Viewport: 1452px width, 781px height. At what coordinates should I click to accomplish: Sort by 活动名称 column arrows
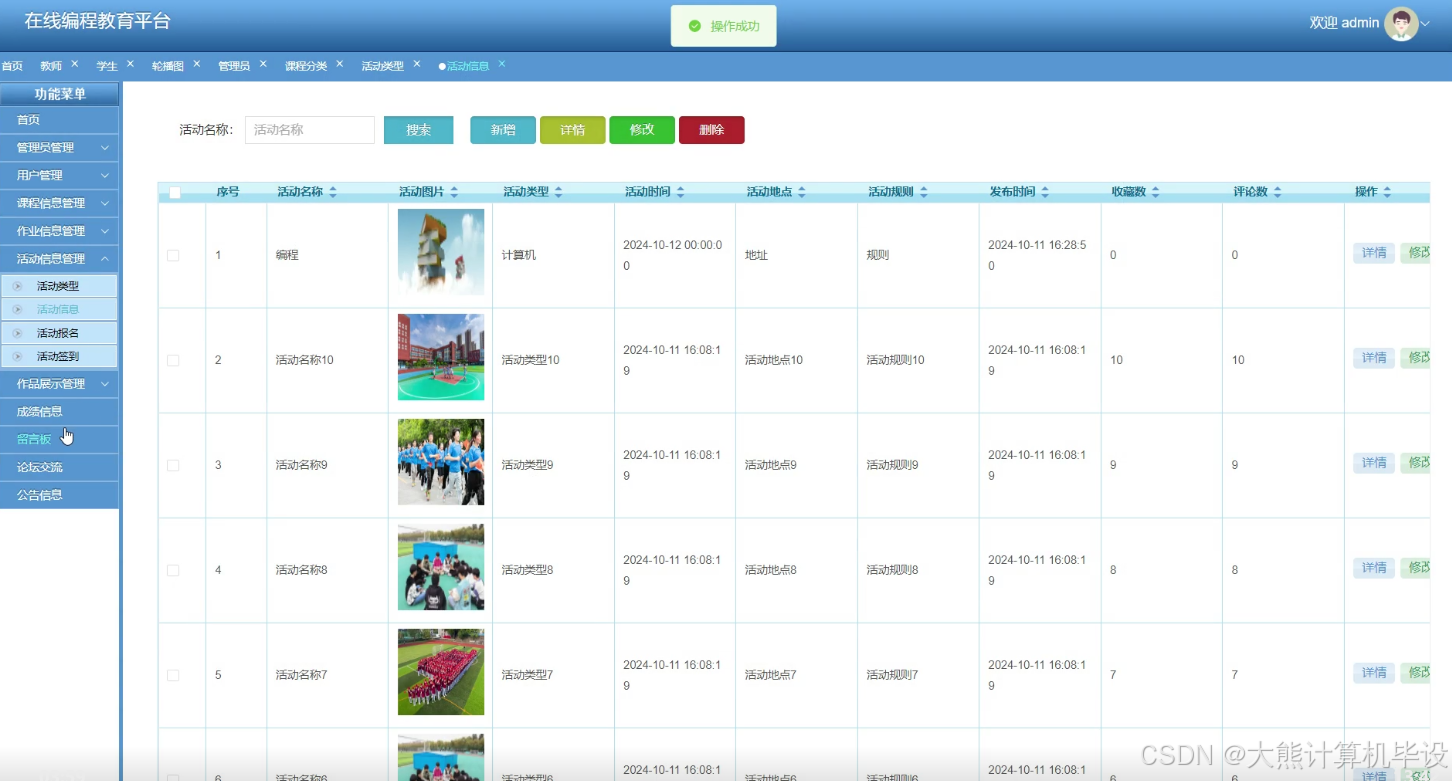click(333, 192)
